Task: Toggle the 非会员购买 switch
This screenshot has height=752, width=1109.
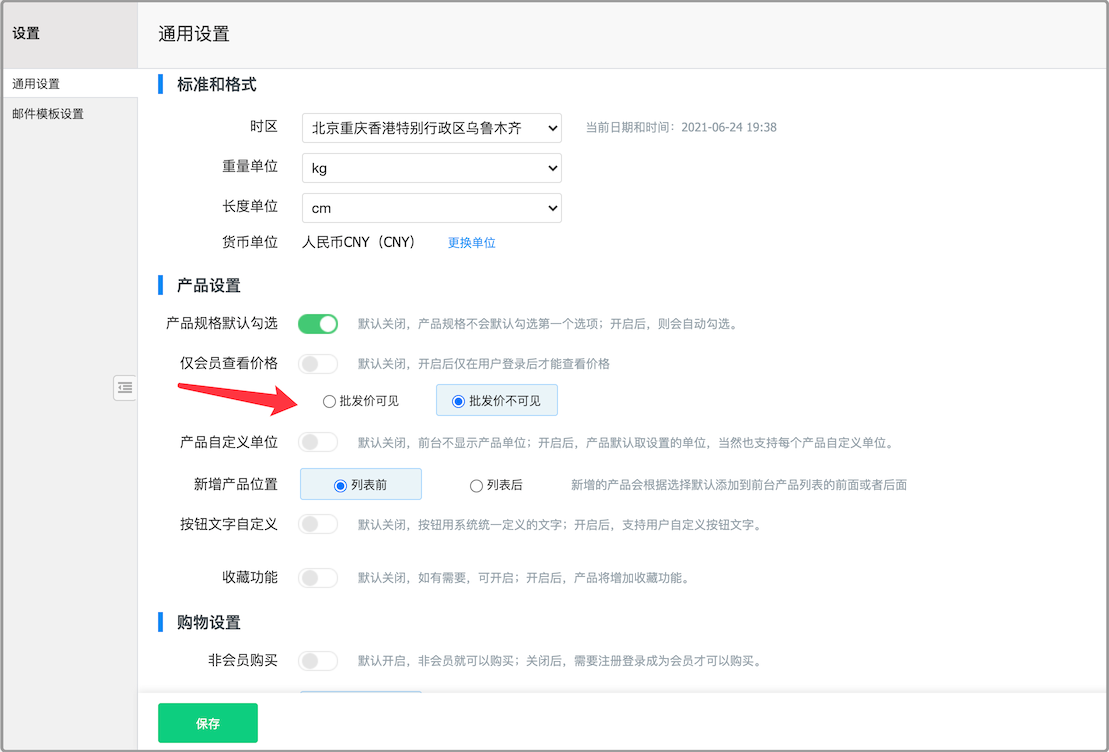Action: coord(318,660)
